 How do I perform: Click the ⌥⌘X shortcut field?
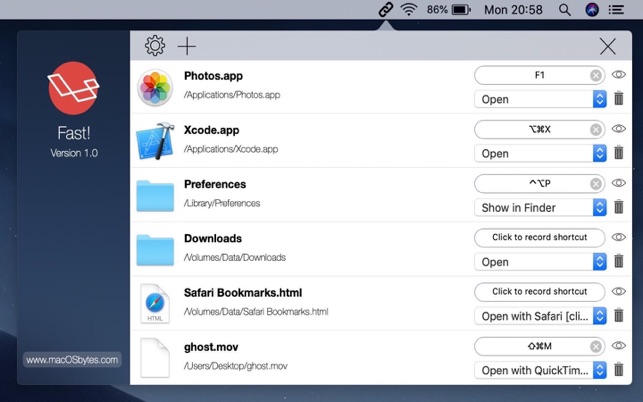coord(539,129)
